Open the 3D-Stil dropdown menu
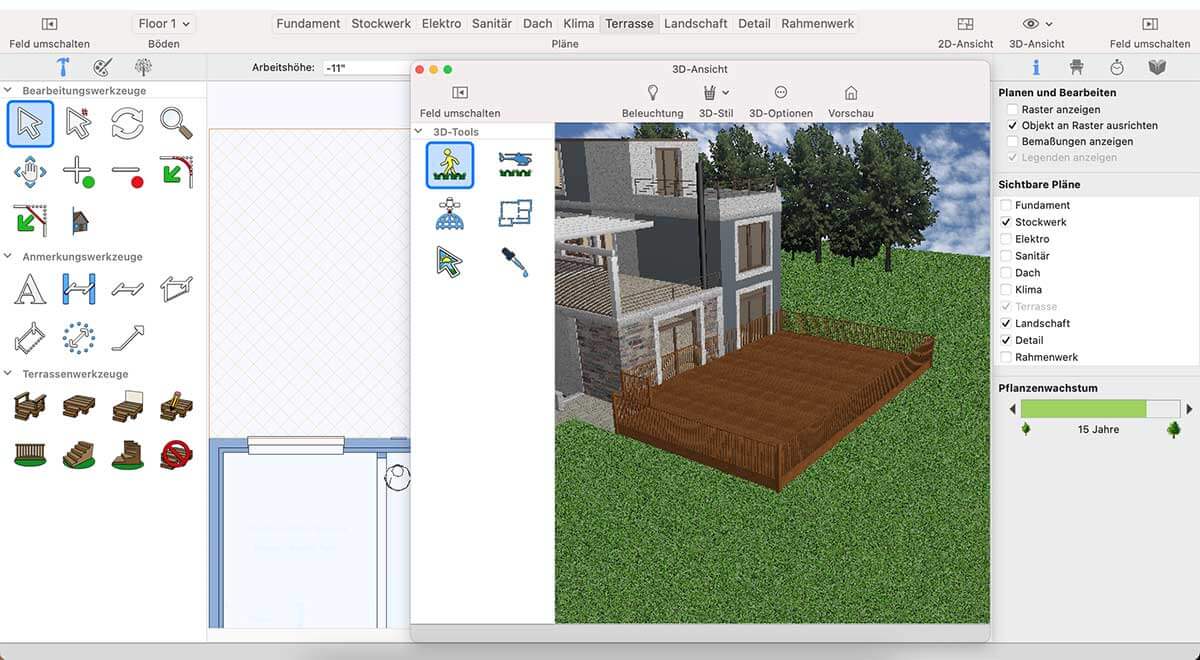 (716, 101)
